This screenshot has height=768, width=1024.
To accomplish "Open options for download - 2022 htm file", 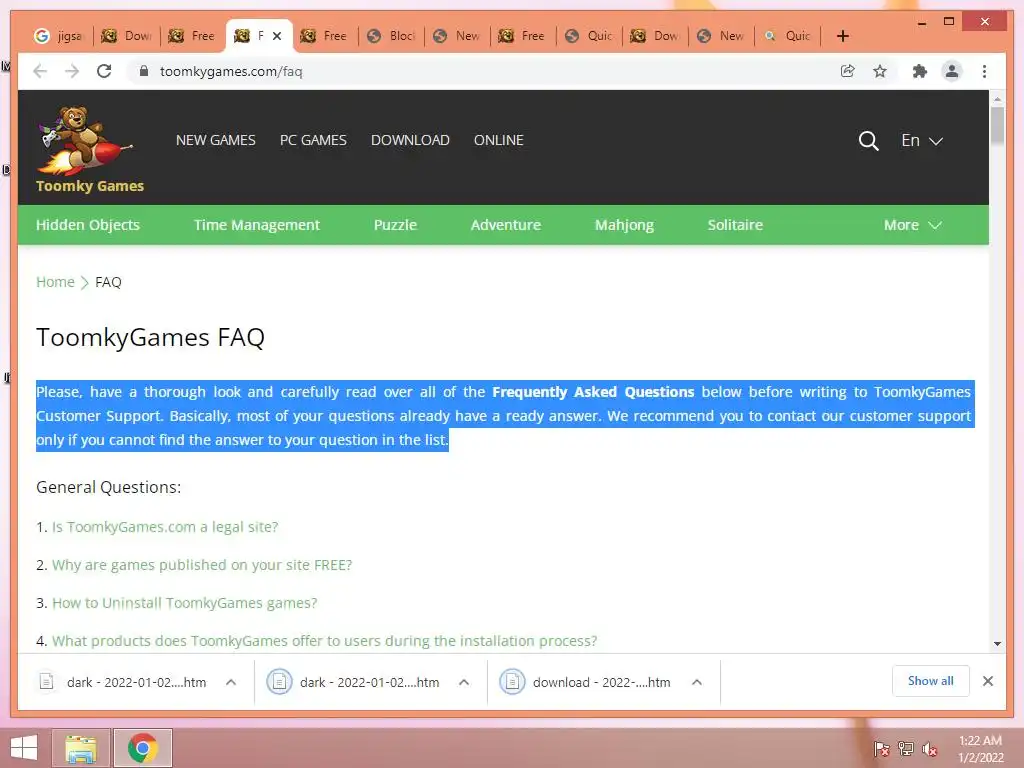I will pyautogui.click(x=697, y=682).
